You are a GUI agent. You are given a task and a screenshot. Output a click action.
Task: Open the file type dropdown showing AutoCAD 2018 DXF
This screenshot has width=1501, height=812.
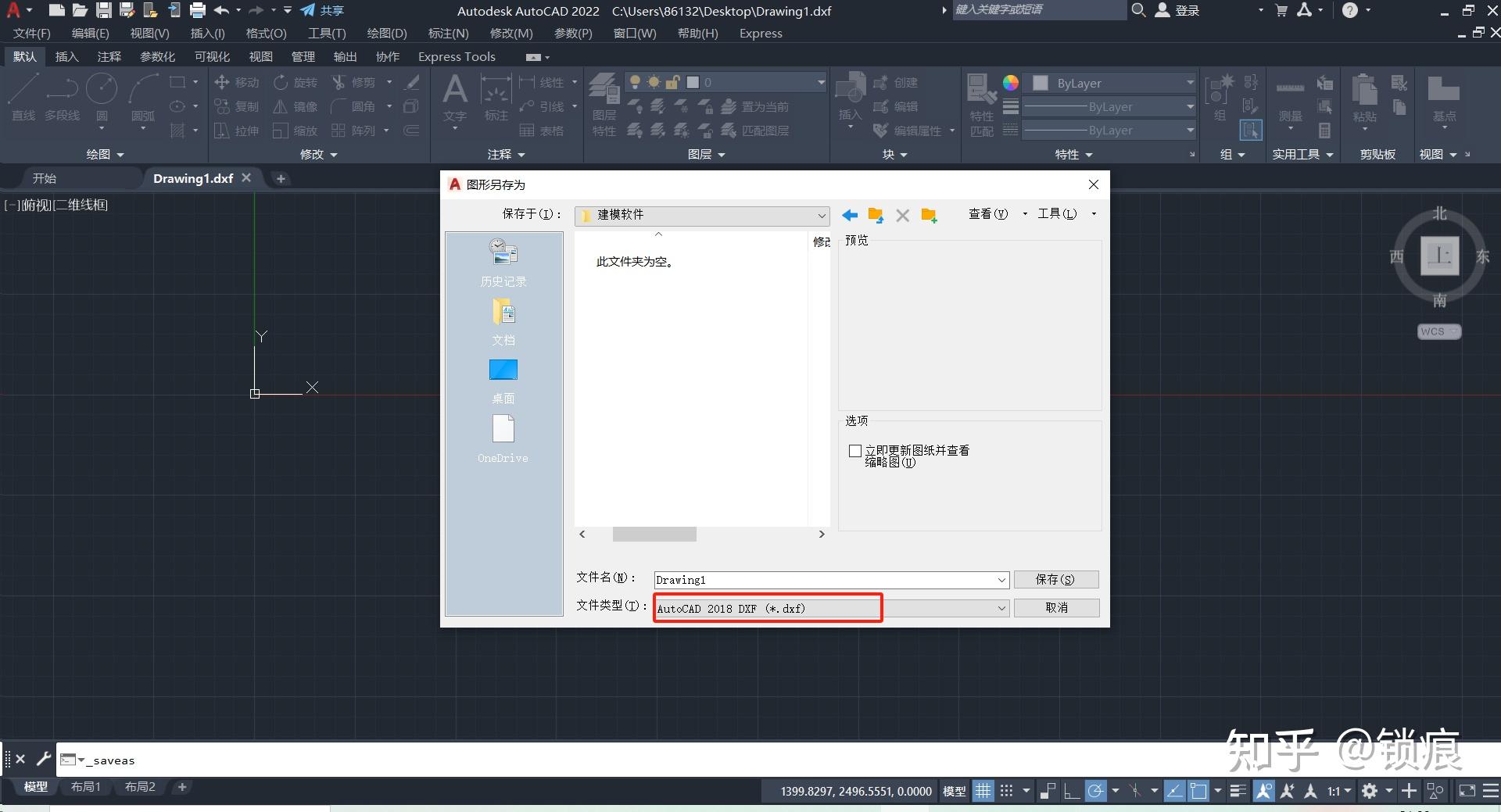[1001, 607]
